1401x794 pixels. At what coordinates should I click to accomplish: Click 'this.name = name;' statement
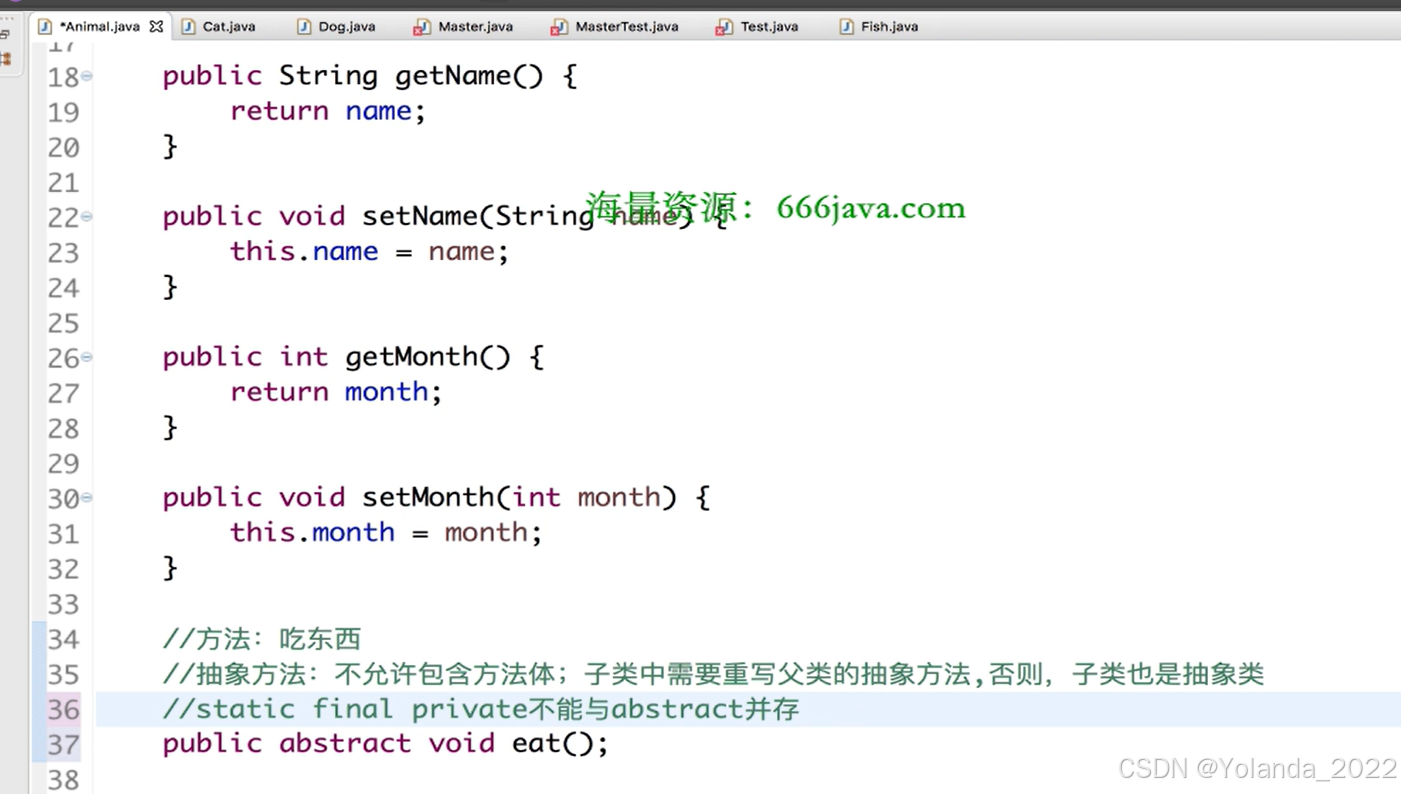369,251
